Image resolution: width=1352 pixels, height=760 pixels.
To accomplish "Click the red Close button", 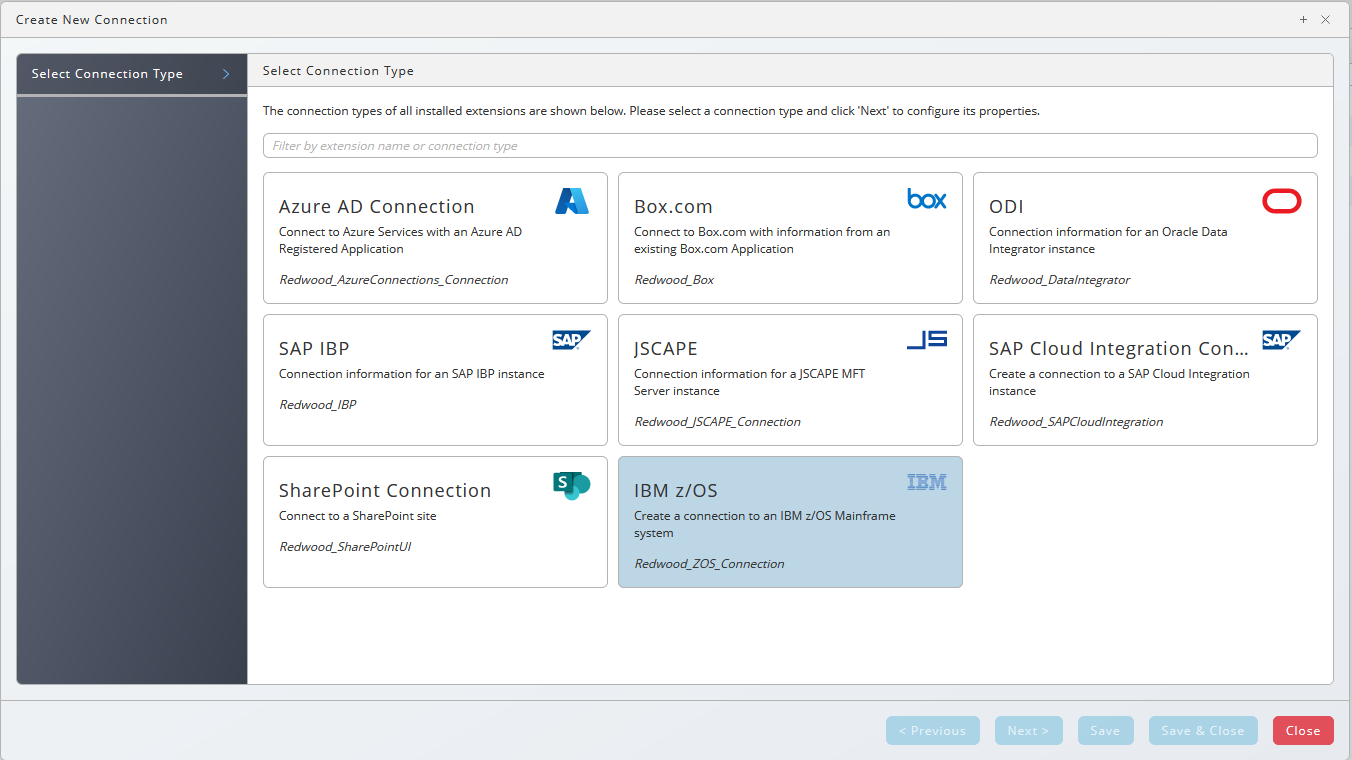I will (1303, 731).
